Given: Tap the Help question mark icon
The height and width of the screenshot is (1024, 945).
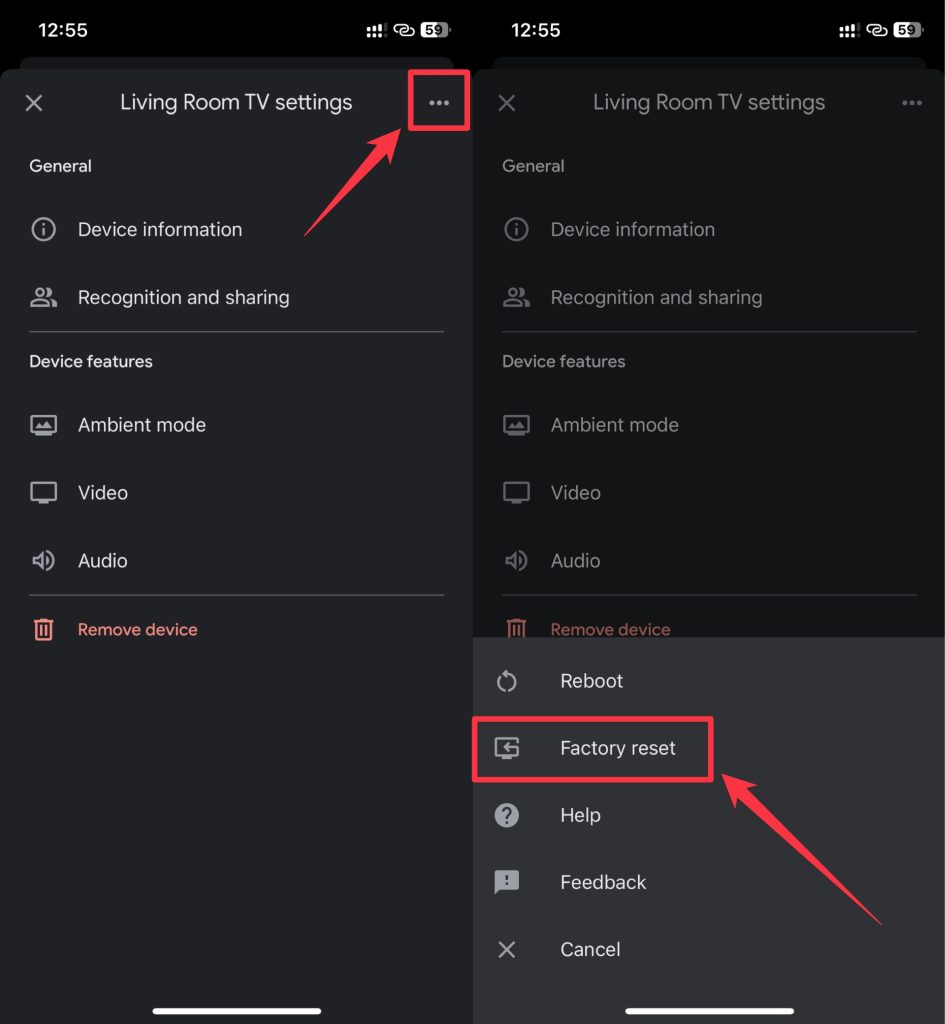Looking at the screenshot, I should [x=507, y=815].
